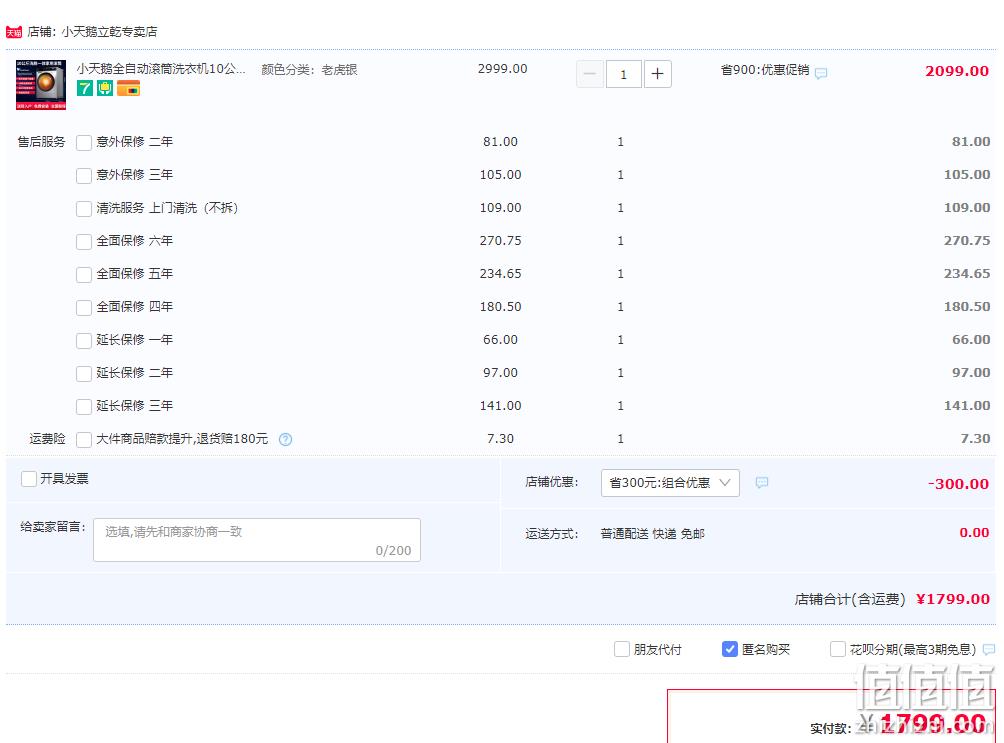The image size is (1004, 743).
Task: Click the quantity input field showing 1
Action: 624,74
